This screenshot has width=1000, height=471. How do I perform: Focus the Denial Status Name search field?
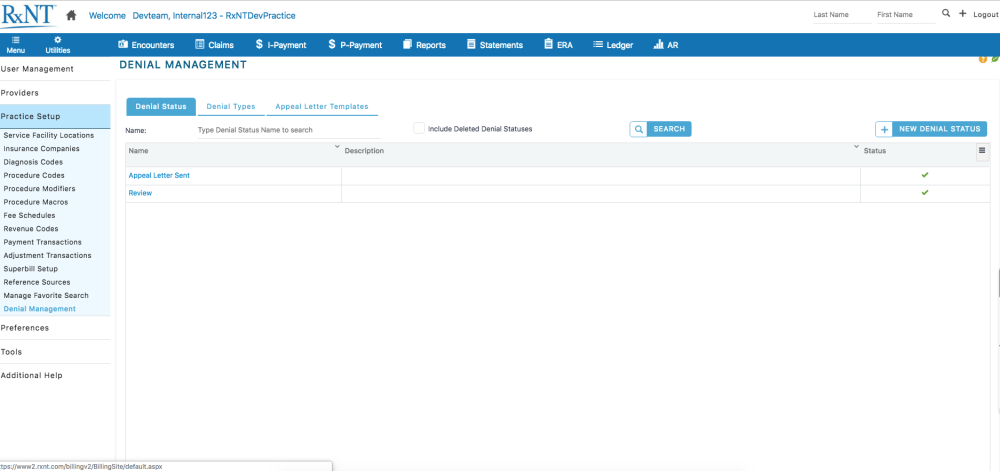click(289, 130)
